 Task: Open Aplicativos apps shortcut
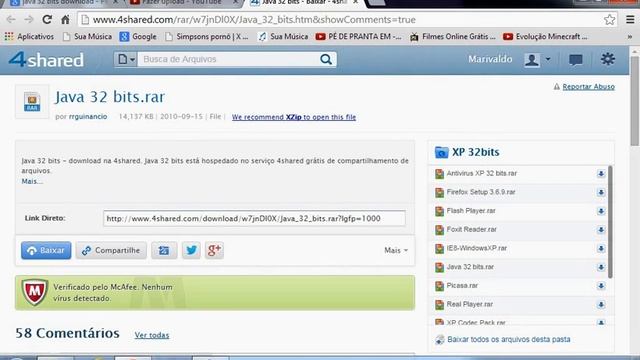pyautogui.click(x=29, y=37)
